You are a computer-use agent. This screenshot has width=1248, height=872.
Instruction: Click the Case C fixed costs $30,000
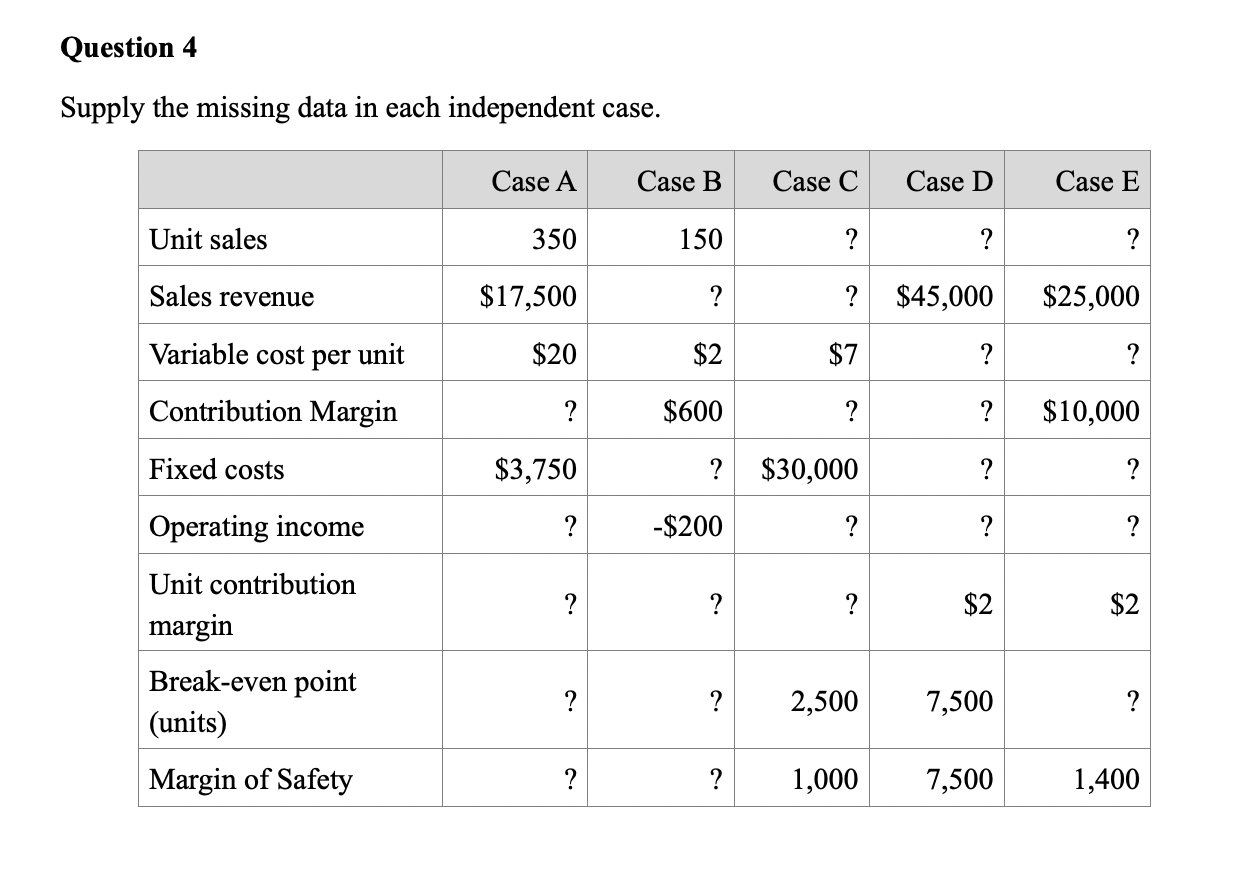click(x=810, y=469)
